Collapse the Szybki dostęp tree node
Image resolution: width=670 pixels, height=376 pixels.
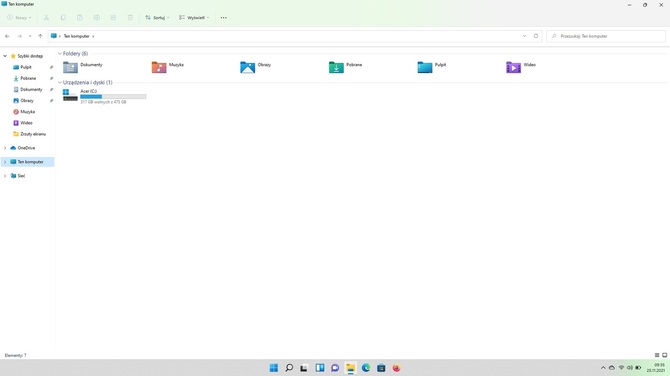click(x=5, y=56)
